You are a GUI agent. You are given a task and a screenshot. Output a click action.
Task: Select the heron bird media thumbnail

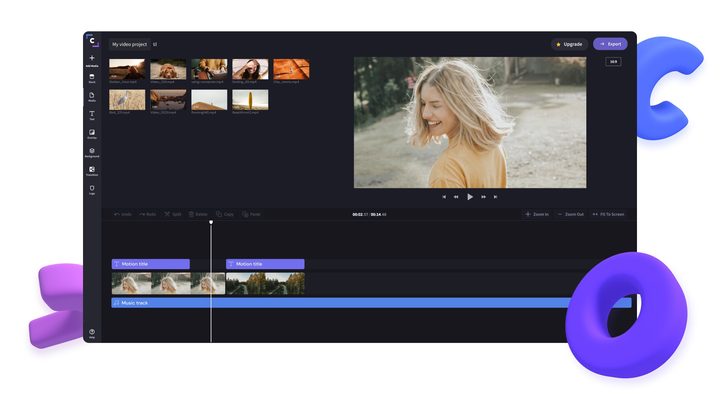[x=127, y=100]
